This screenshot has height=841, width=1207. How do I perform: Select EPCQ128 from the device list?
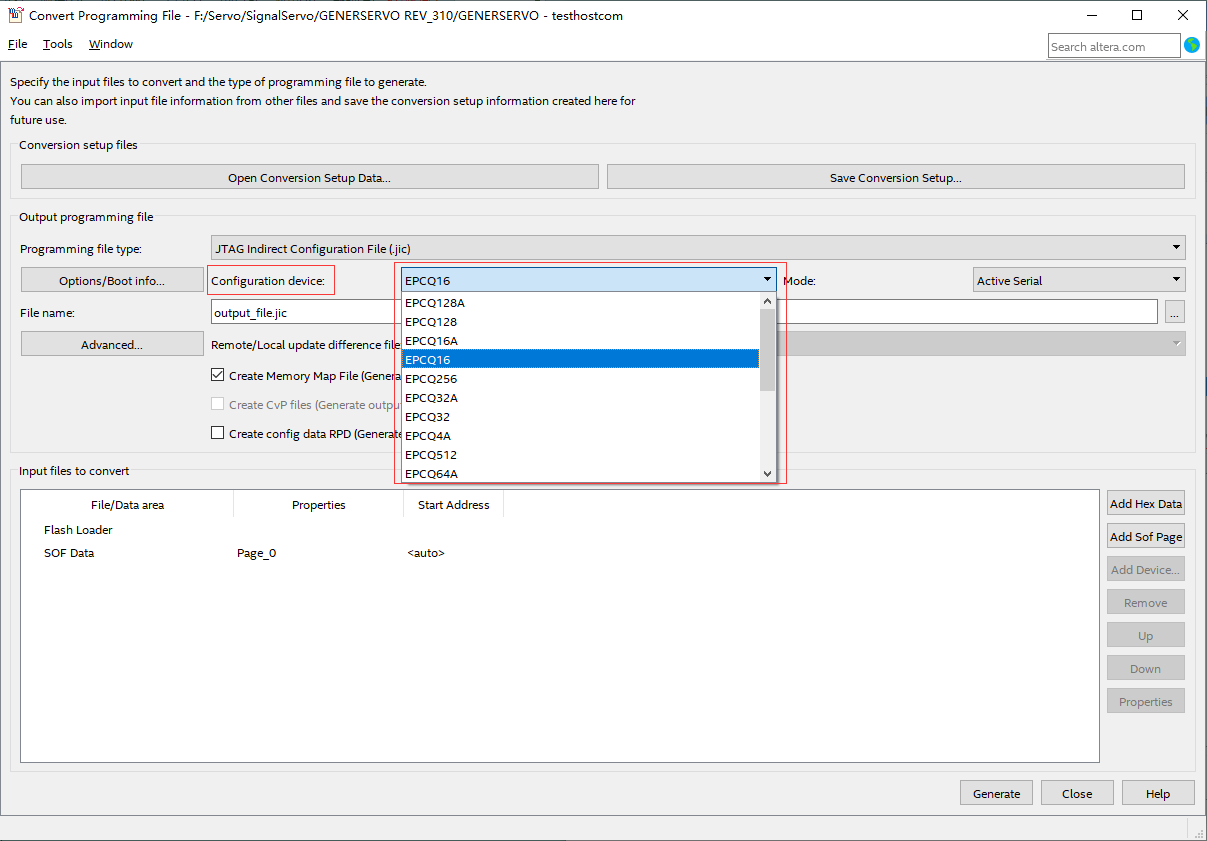(580, 321)
